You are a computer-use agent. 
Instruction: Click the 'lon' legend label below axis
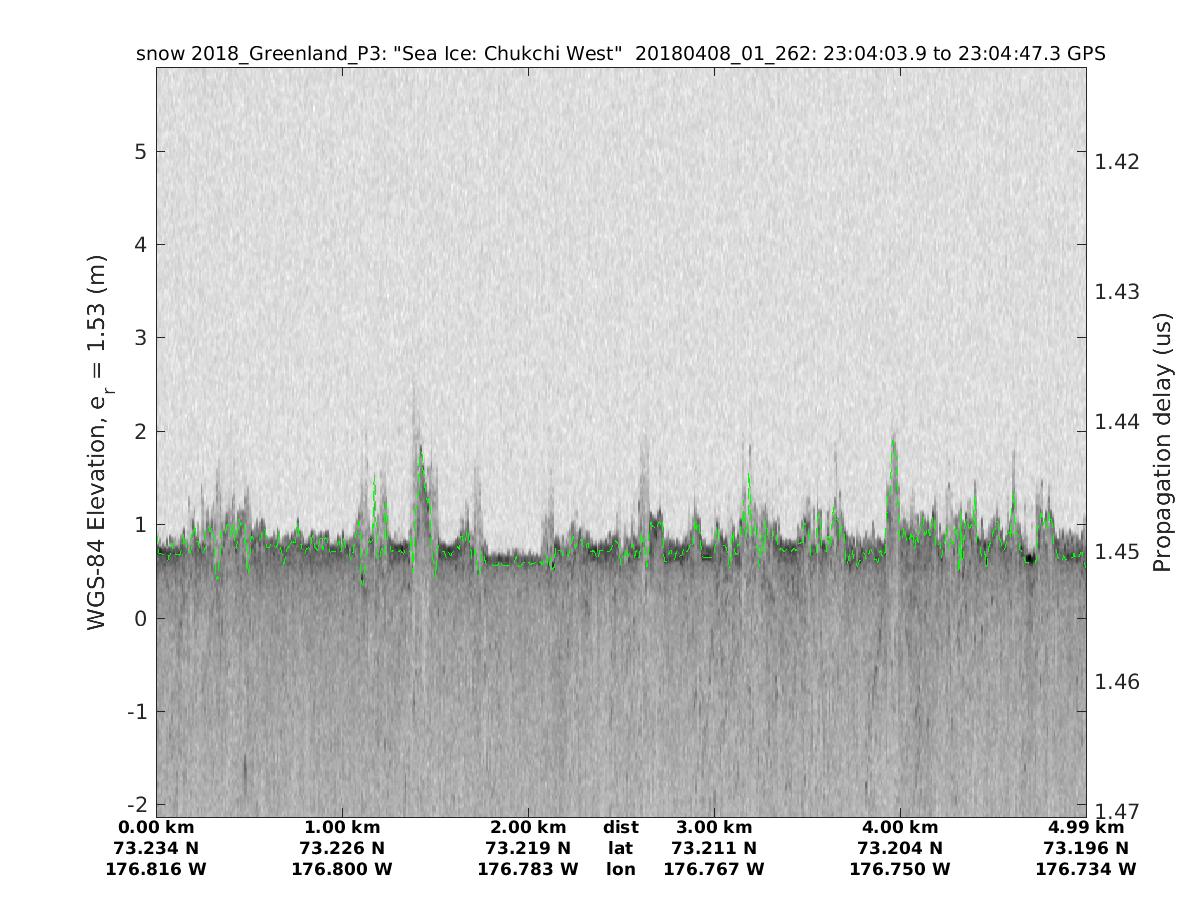[620, 869]
